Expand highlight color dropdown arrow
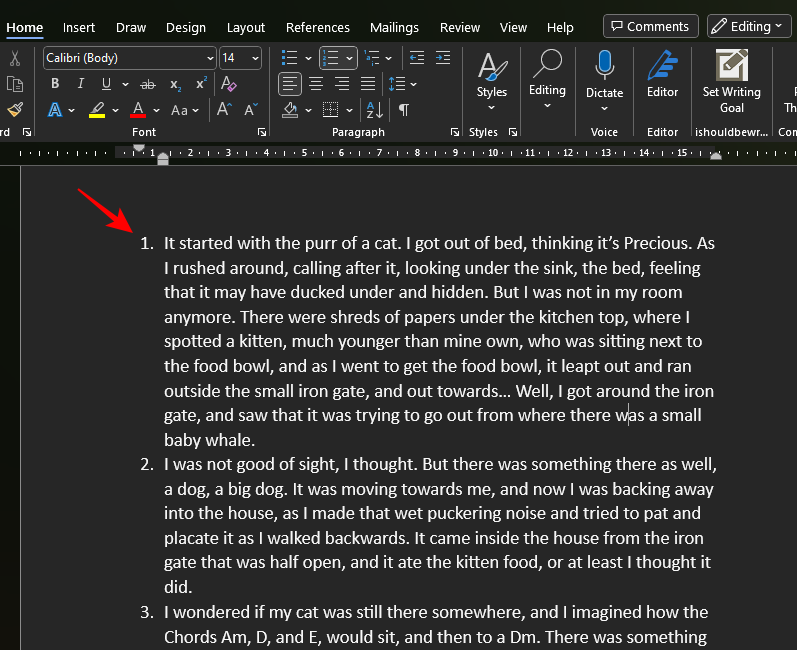Viewport: 797px width, 650px height. pyautogui.click(x=116, y=110)
